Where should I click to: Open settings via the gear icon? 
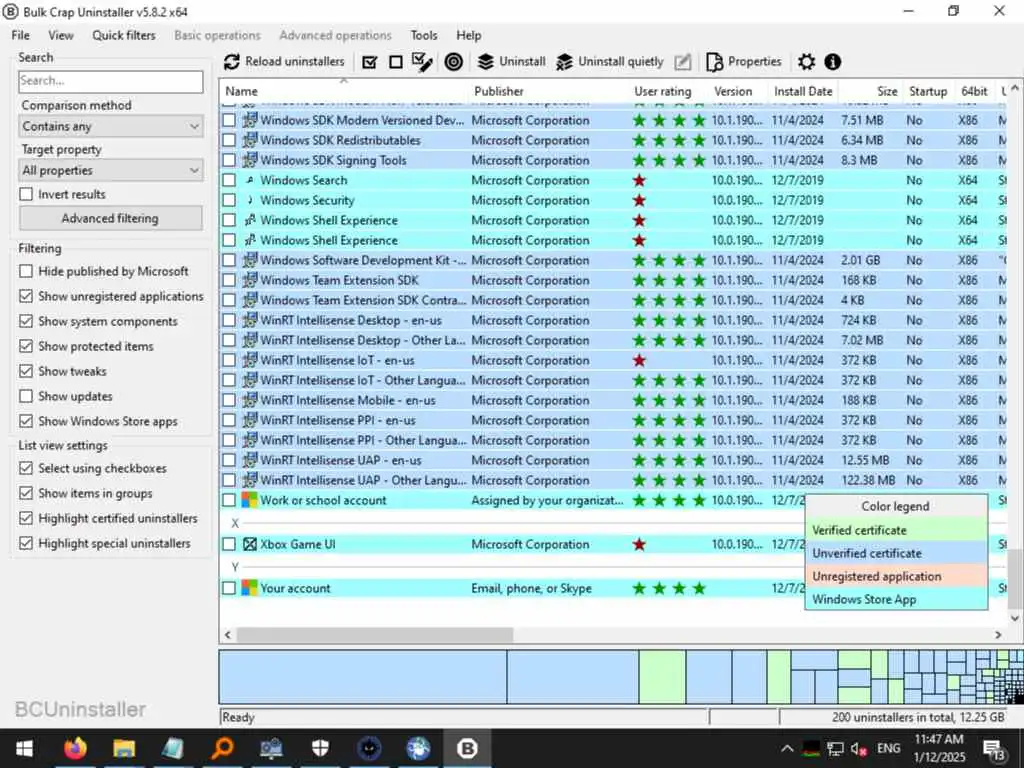(x=807, y=62)
